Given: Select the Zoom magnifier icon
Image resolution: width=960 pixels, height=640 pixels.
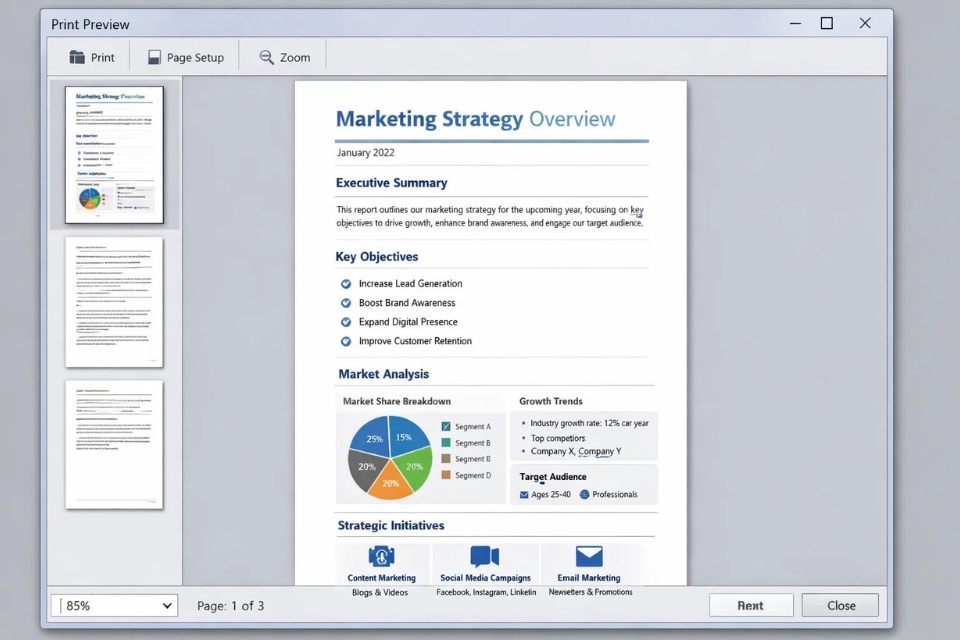Looking at the screenshot, I should click(263, 57).
